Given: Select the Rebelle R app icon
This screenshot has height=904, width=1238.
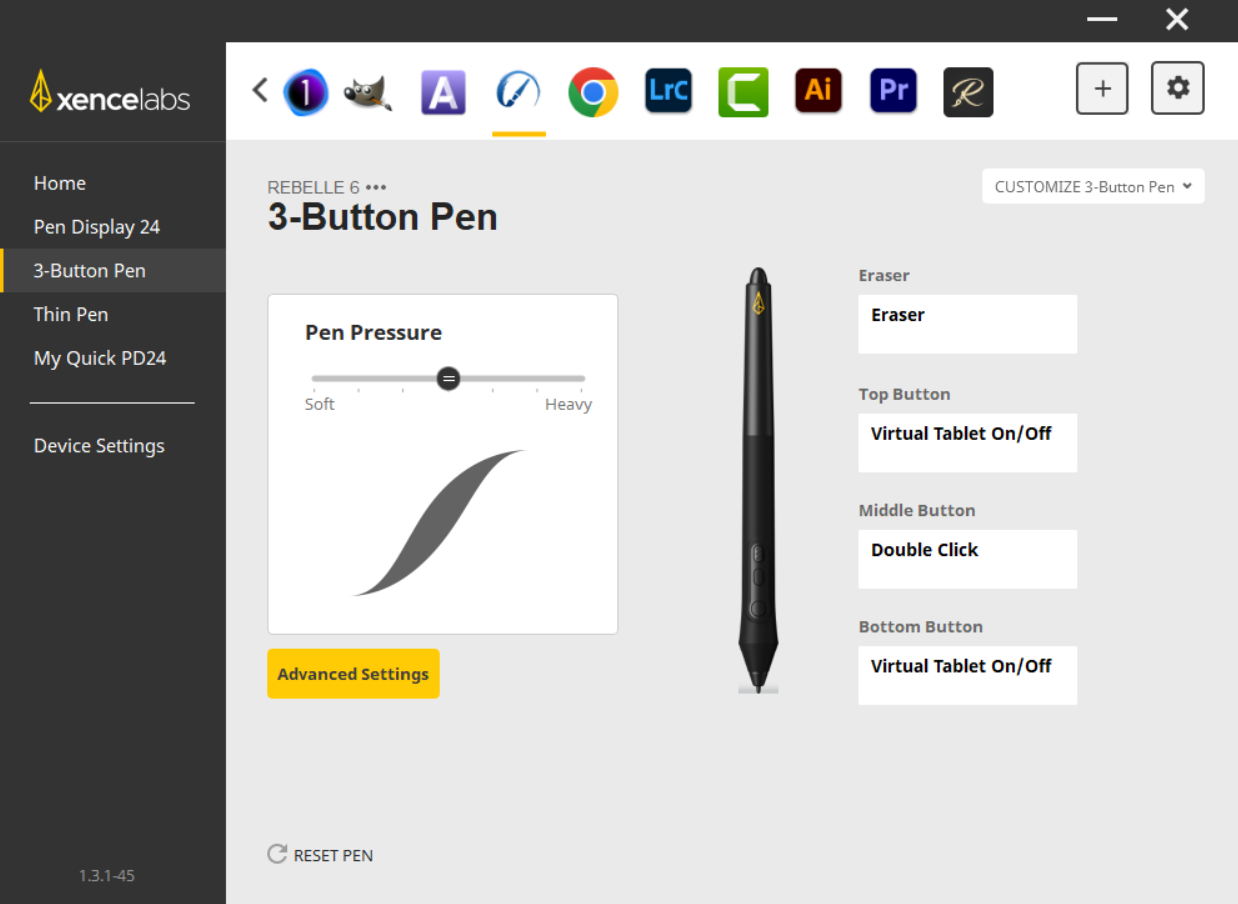Looking at the screenshot, I should tap(968, 92).
